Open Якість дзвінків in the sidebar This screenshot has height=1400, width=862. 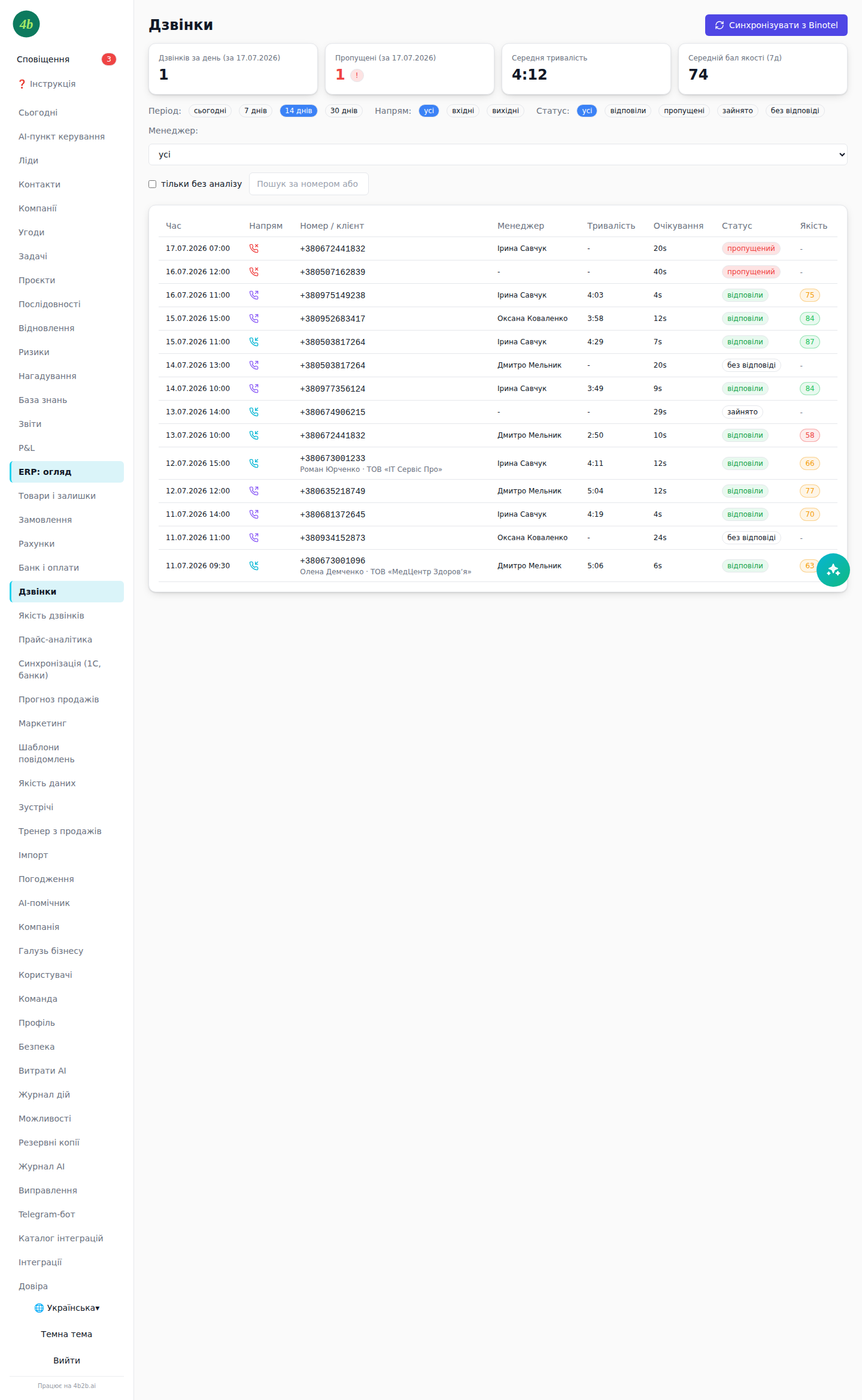tap(66, 616)
